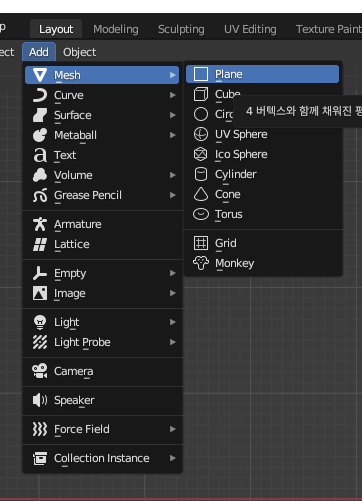Expand the Curve submenu arrow
Image resolution: width=362 pixels, height=501 pixels.
click(172, 95)
